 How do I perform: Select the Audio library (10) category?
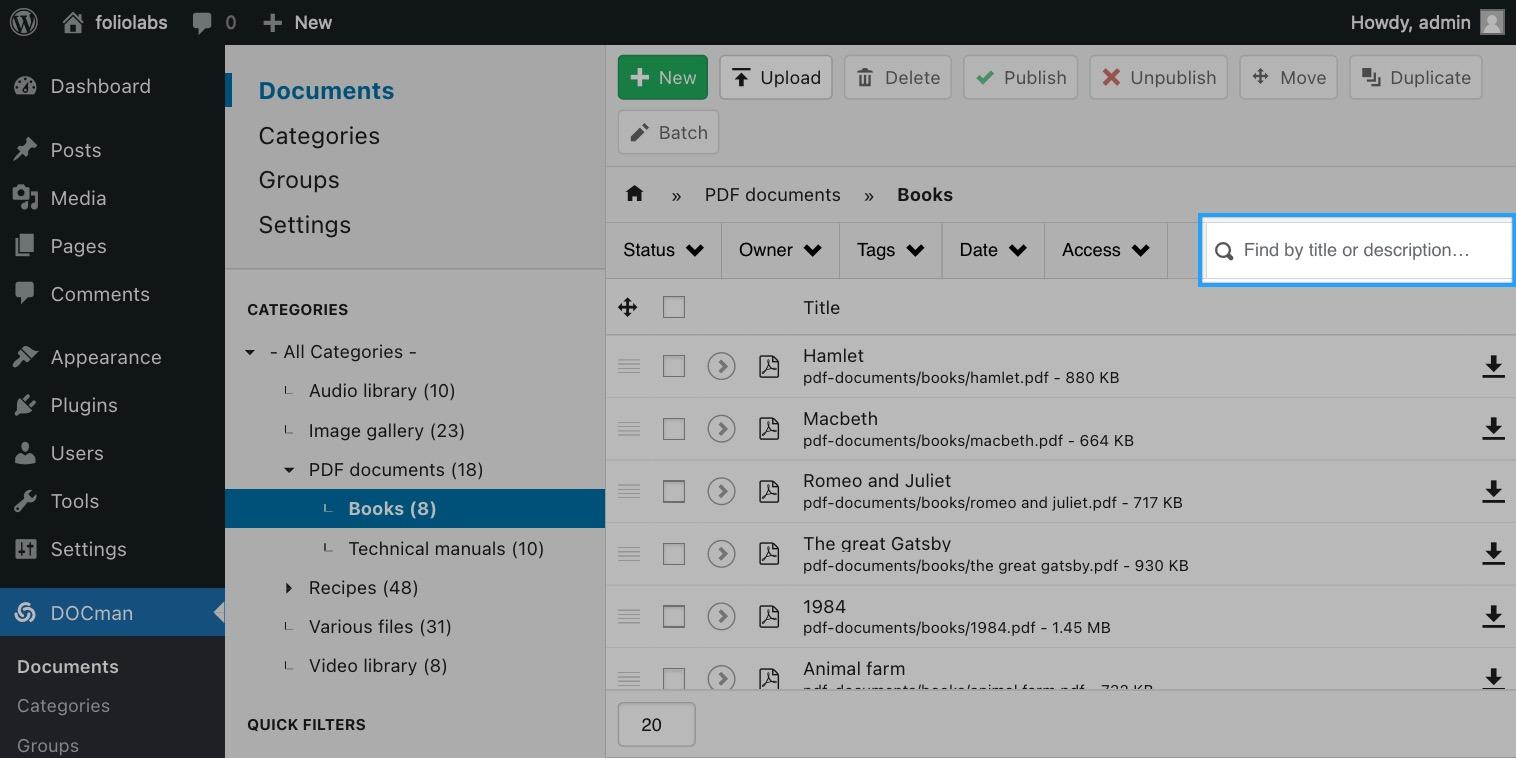(382, 391)
